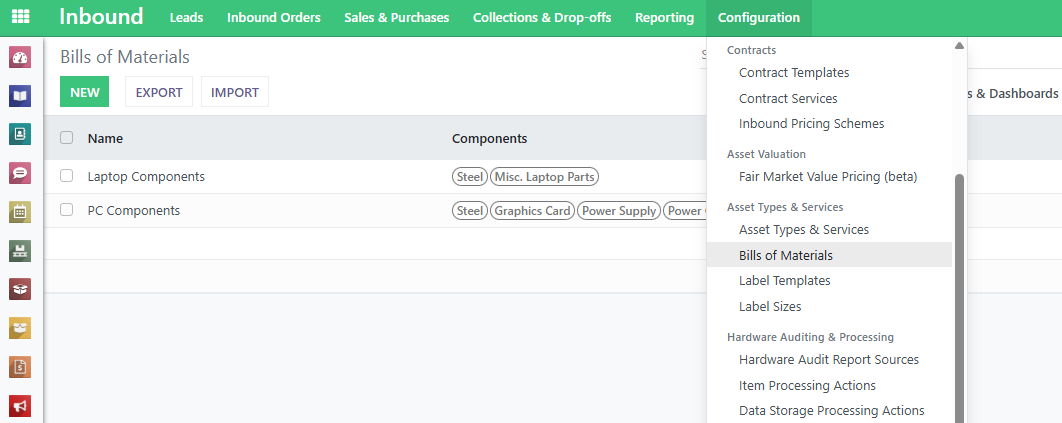Click the IMPORT button
The image size is (1062, 423).
point(234,92)
